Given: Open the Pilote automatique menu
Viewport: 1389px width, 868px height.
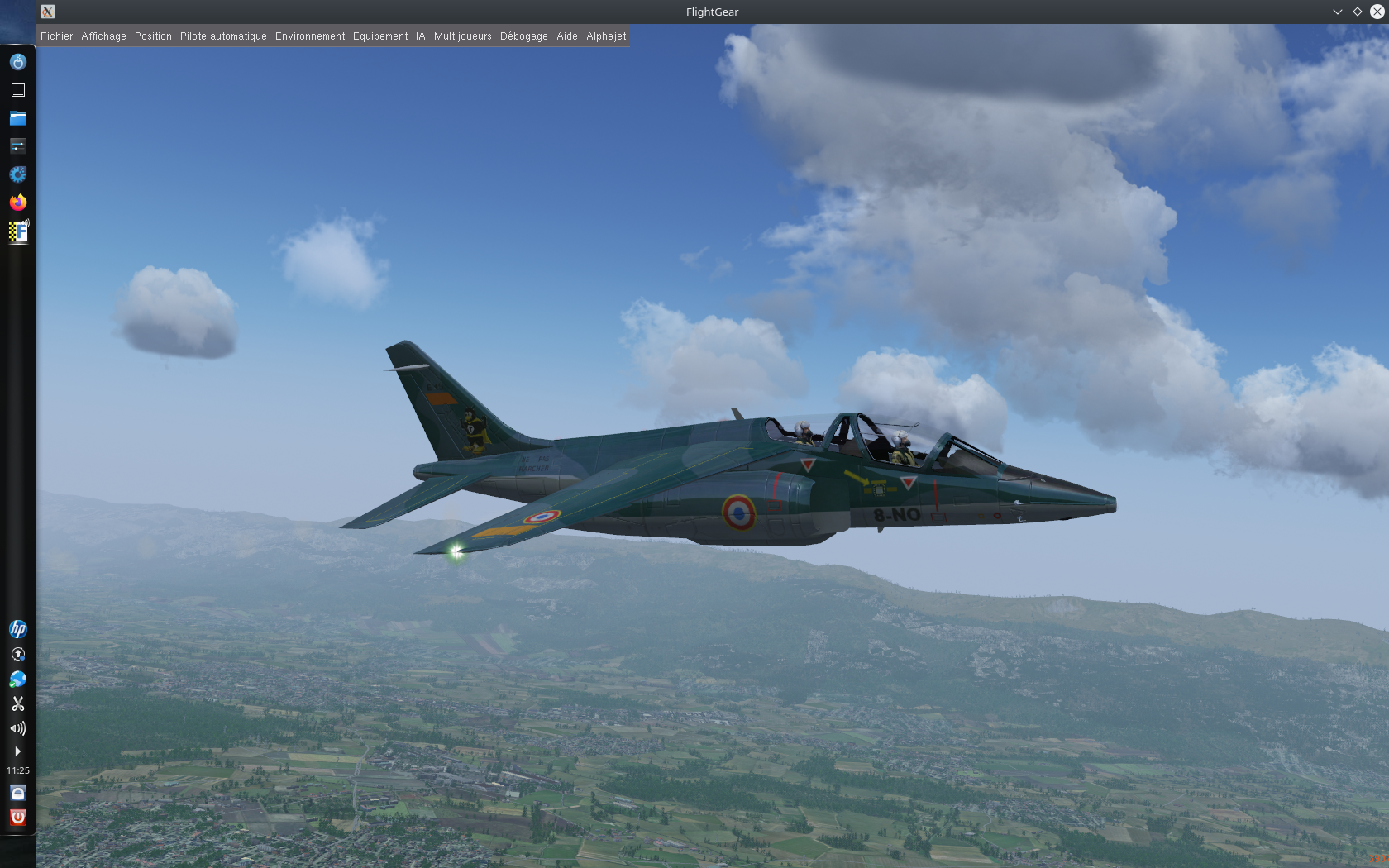Looking at the screenshot, I should coord(223,36).
